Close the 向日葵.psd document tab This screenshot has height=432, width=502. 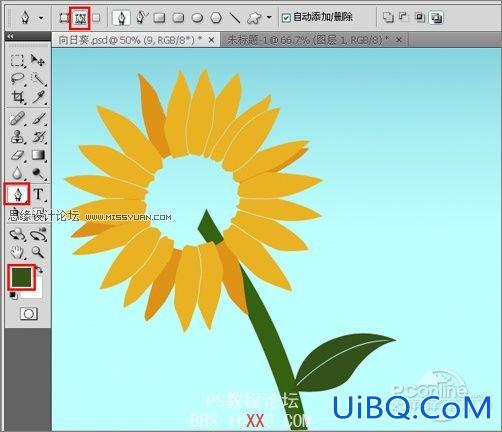[211, 40]
